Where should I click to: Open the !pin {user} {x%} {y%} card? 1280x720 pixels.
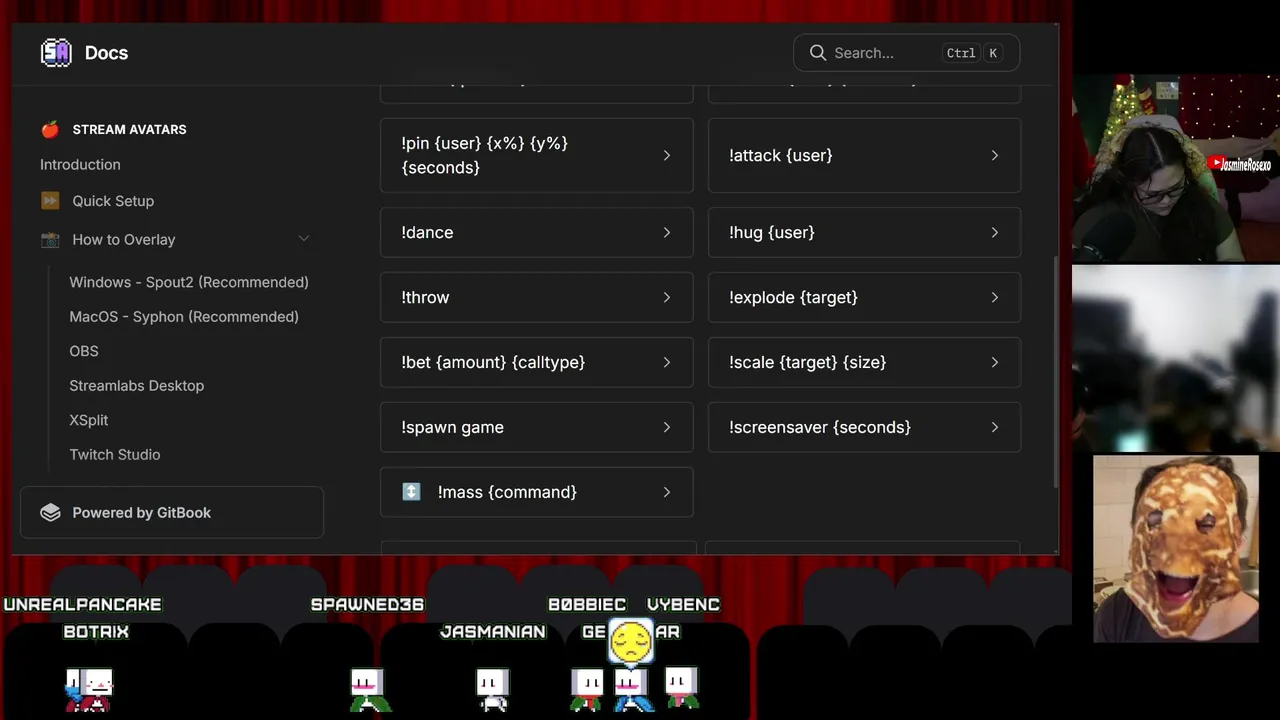click(537, 155)
